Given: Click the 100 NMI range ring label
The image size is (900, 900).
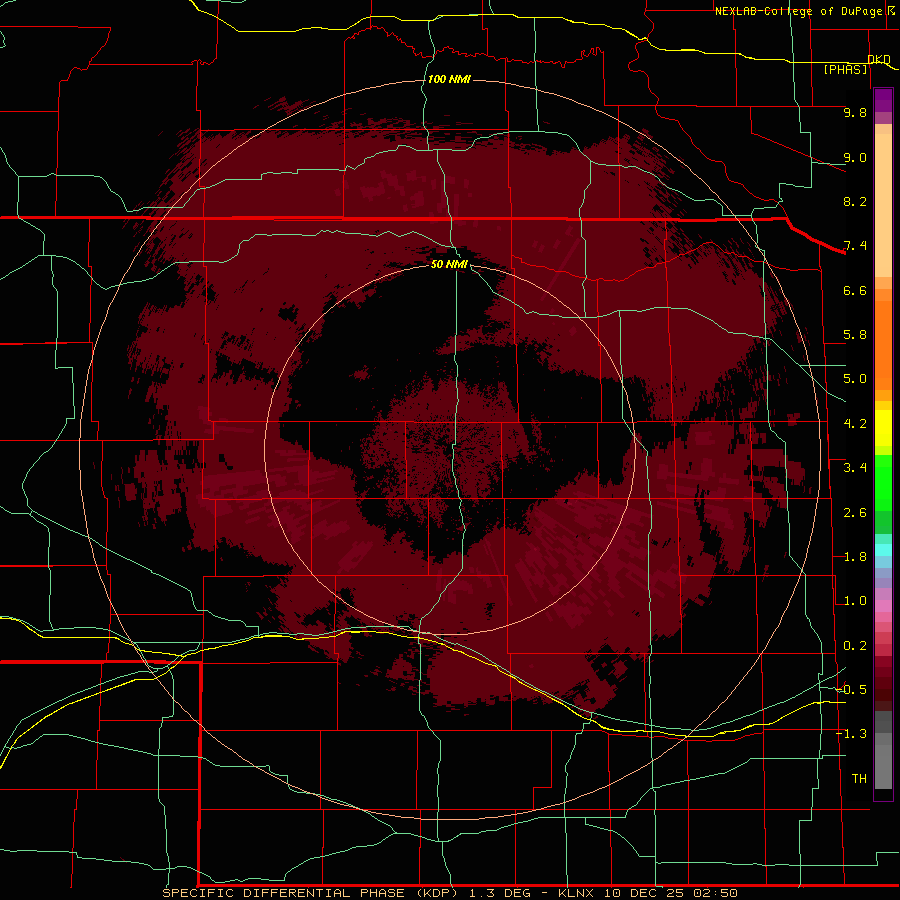Looking at the screenshot, I should click(x=449, y=79).
